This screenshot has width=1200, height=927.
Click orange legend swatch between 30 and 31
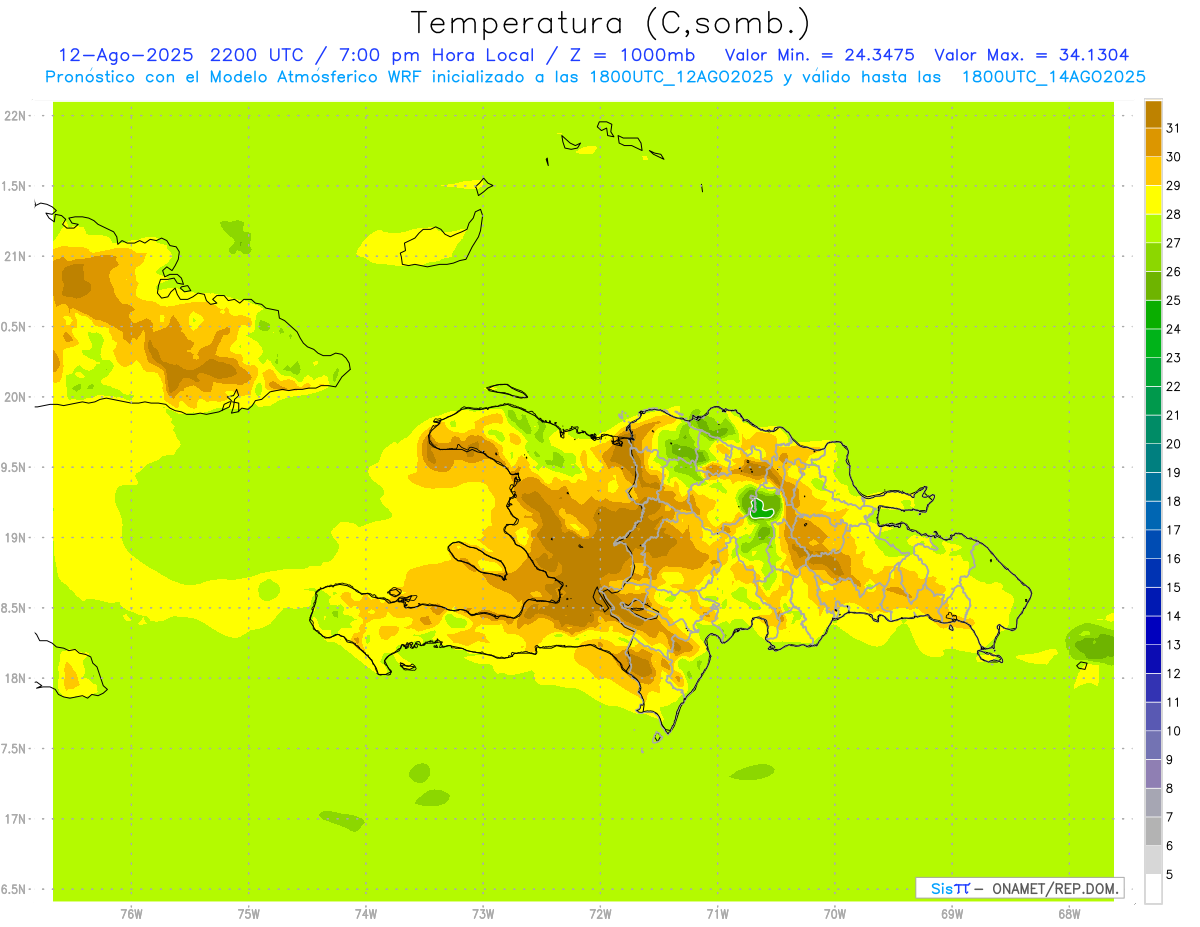click(x=1153, y=142)
